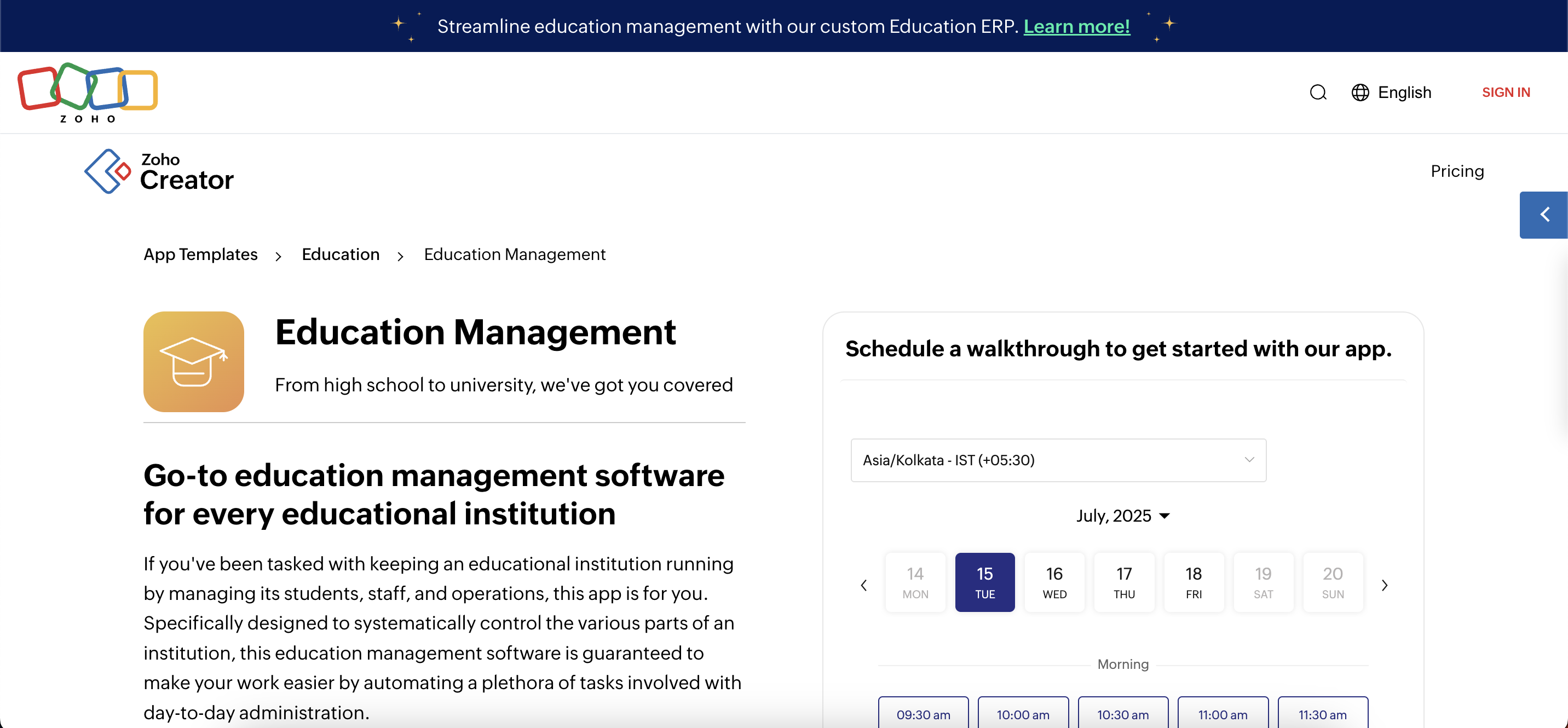
Task: Open the Pricing page
Action: click(x=1457, y=171)
